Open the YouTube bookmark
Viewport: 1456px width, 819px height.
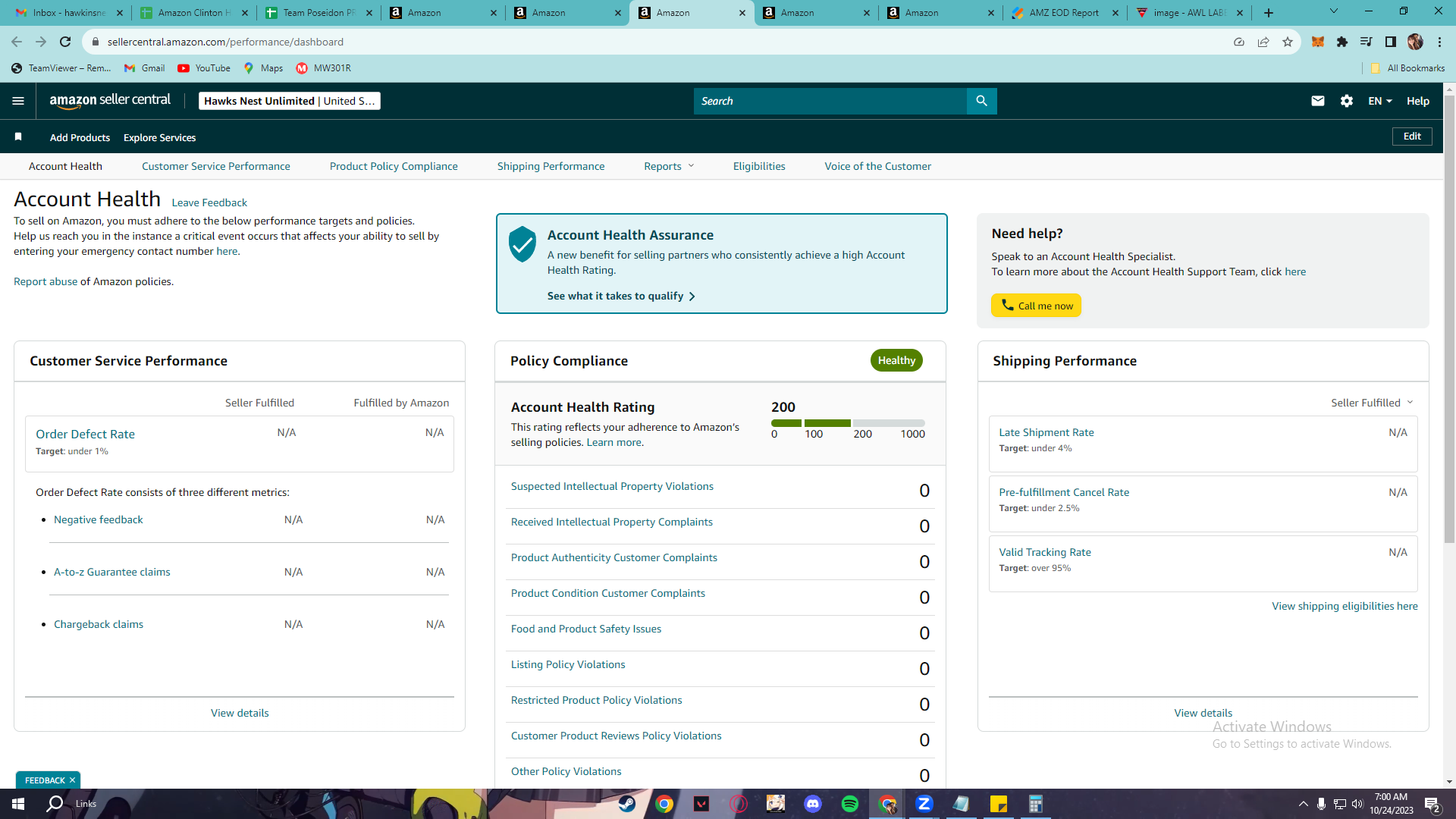point(204,68)
